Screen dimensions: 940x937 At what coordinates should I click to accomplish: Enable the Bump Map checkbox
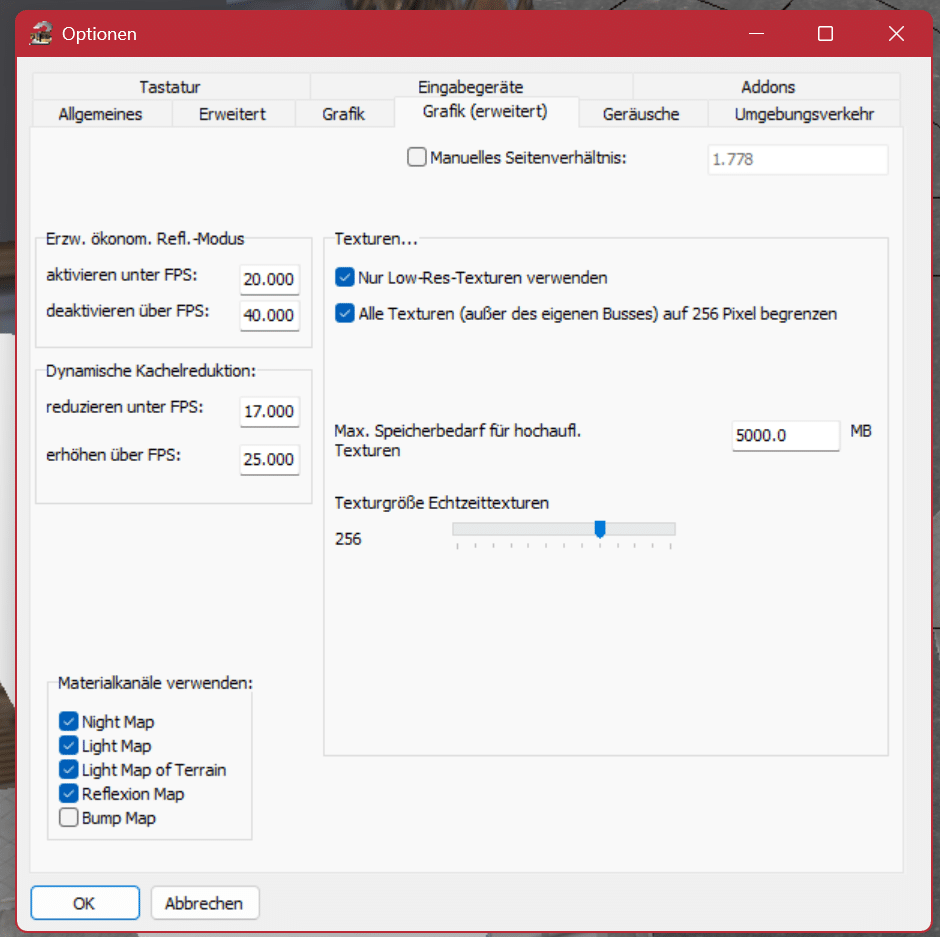[69, 817]
